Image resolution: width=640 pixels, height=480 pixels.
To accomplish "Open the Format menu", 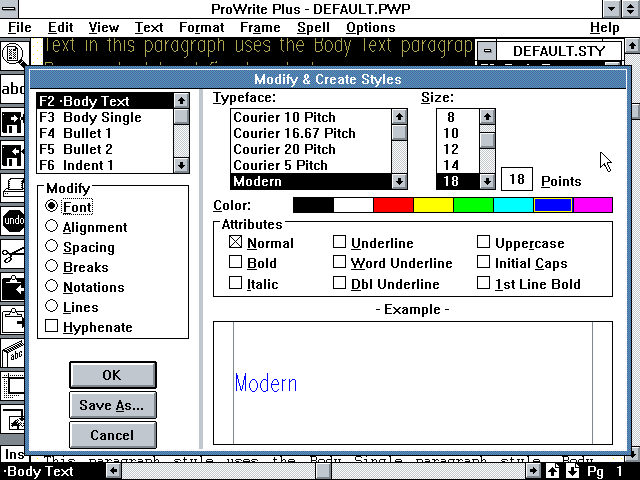I will click(x=202, y=27).
